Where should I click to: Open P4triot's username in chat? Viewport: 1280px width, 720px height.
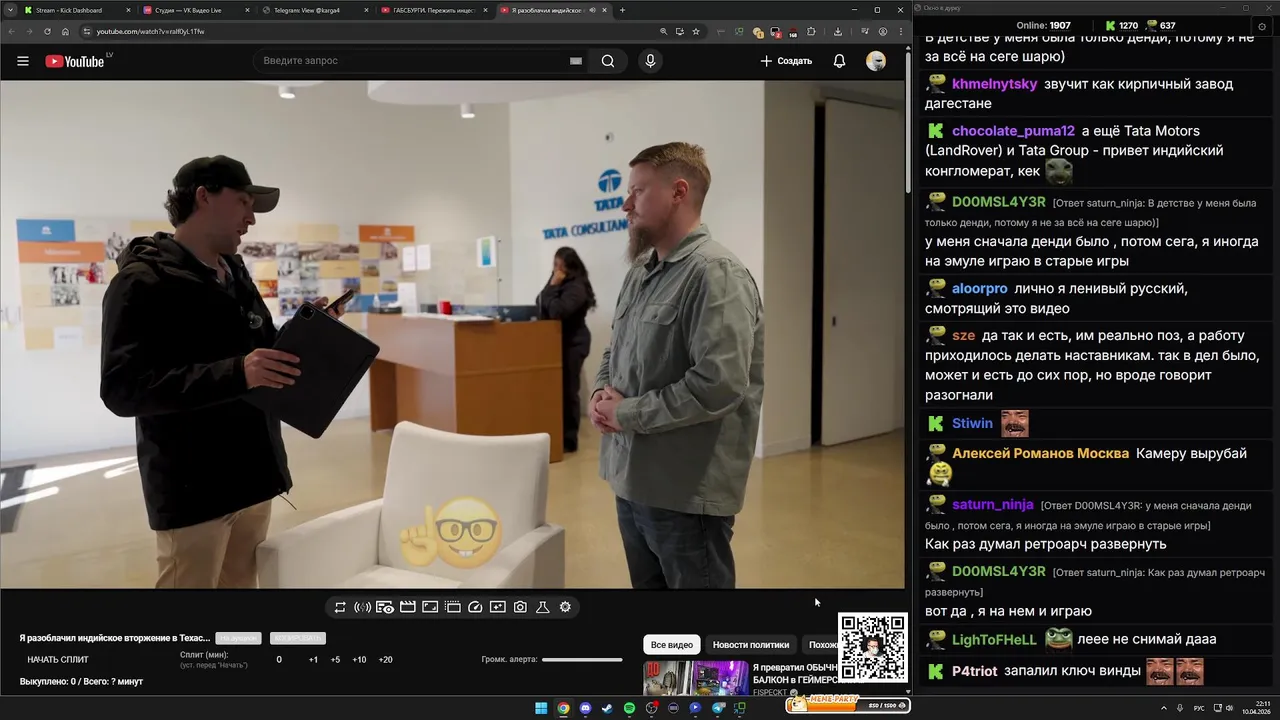coord(974,672)
